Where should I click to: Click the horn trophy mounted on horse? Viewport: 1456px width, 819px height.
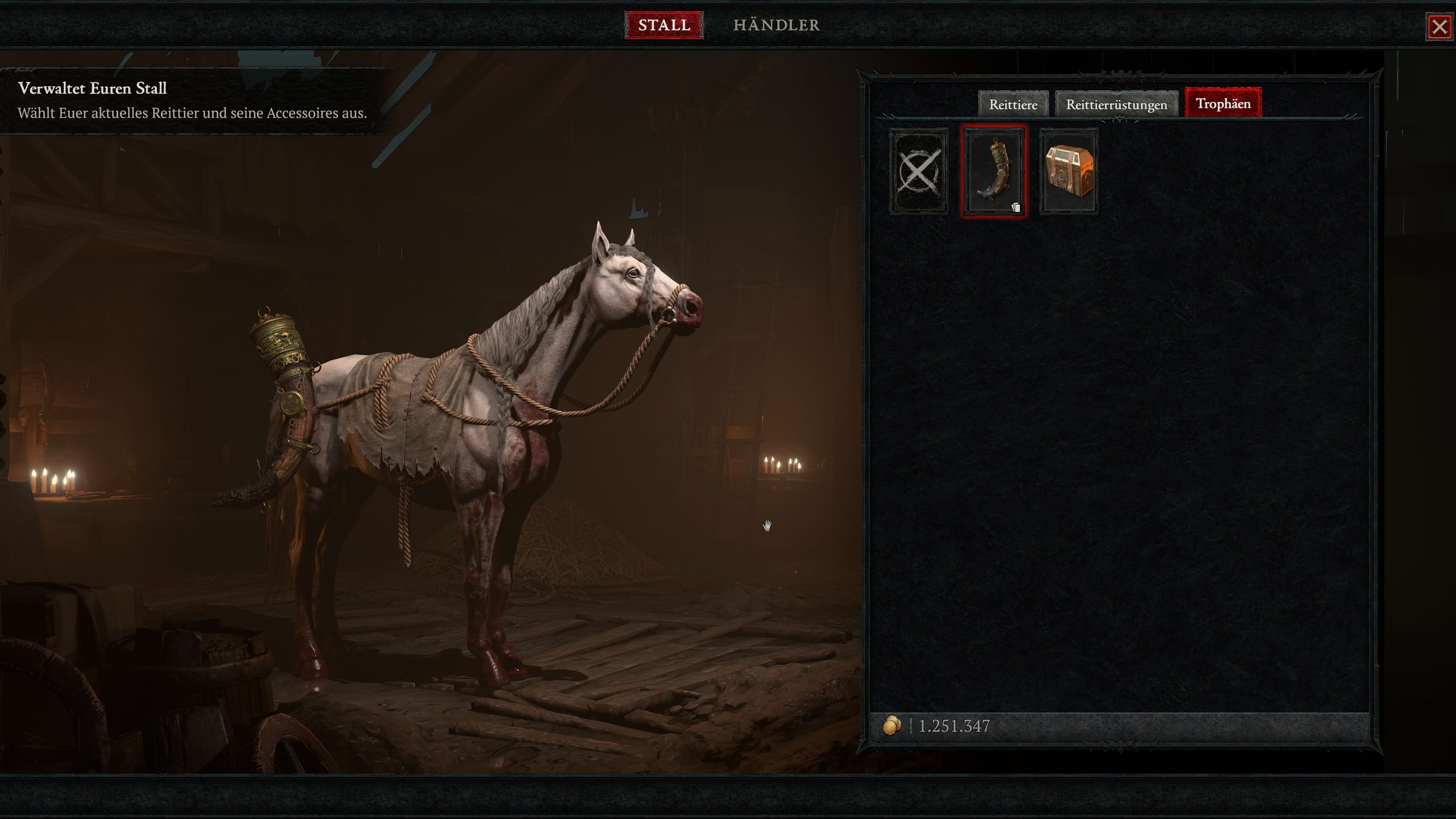click(271, 407)
